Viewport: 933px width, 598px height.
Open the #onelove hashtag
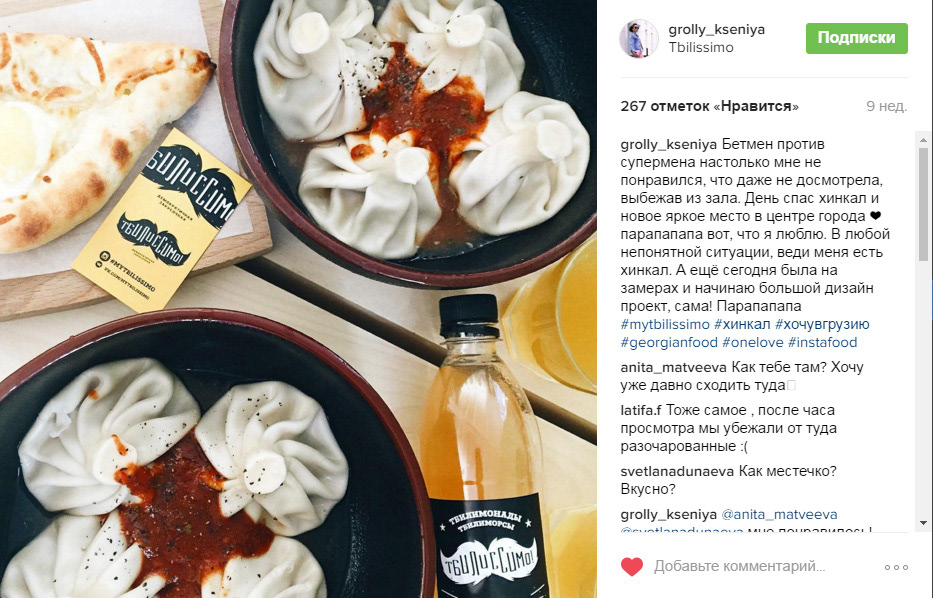coord(753,343)
